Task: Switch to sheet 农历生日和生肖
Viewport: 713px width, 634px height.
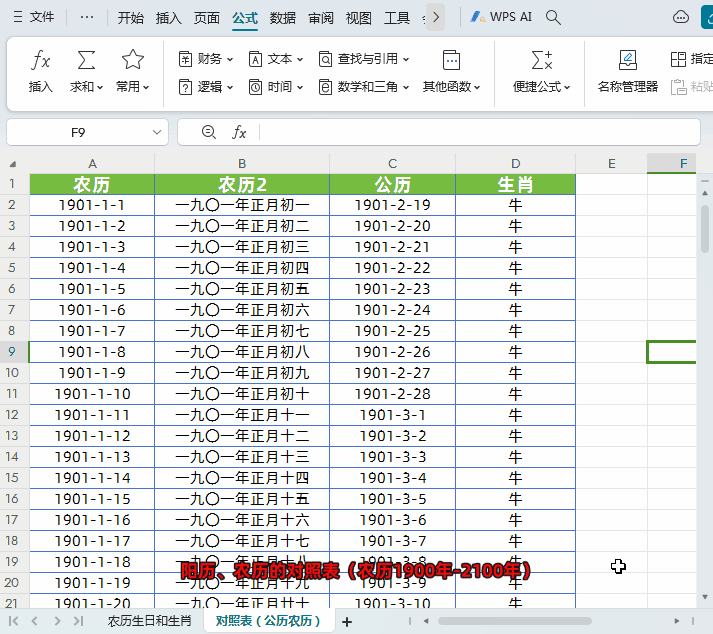Action: (x=150, y=621)
